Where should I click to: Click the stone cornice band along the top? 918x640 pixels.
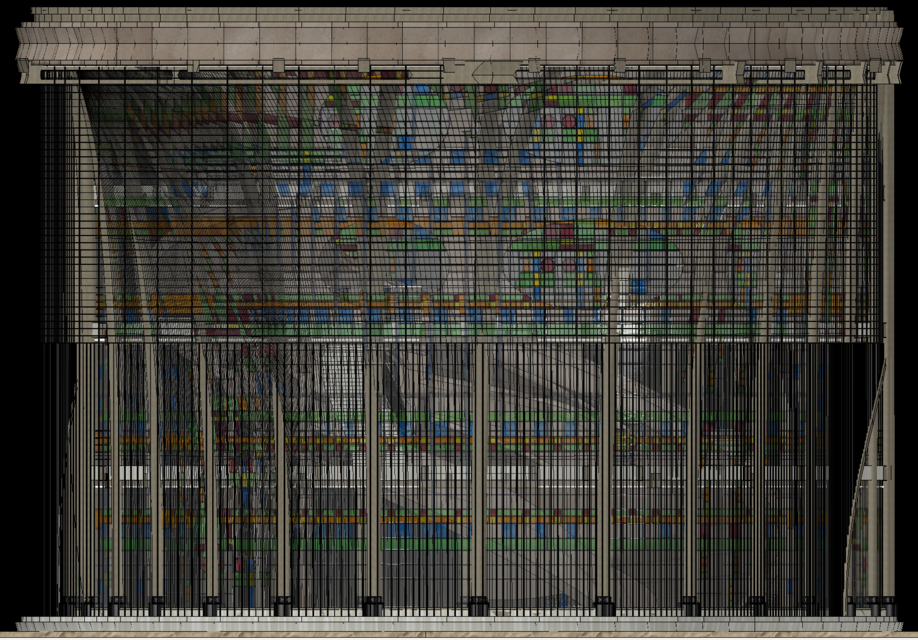pos(459,40)
